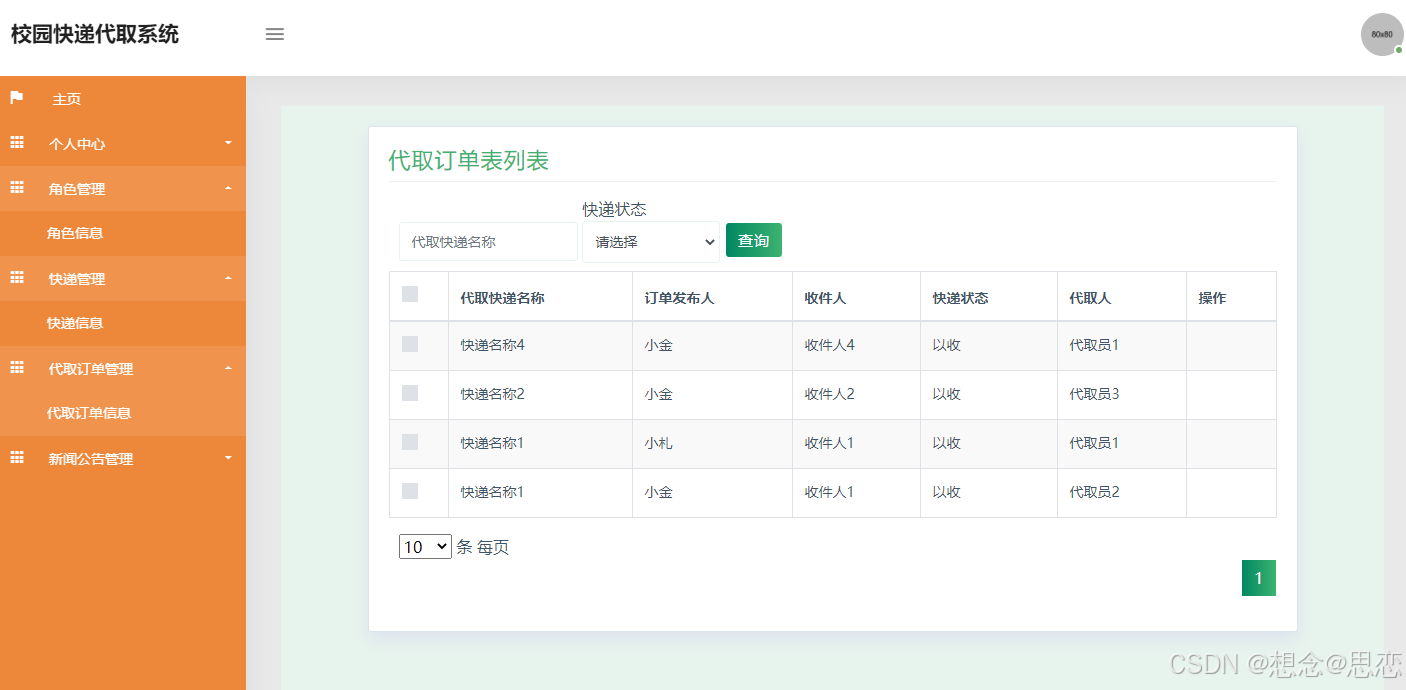The height and width of the screenshot is (690, 1406).
Task: Click the grid icon beside 新闻公告管理
Action: (17, 458)
